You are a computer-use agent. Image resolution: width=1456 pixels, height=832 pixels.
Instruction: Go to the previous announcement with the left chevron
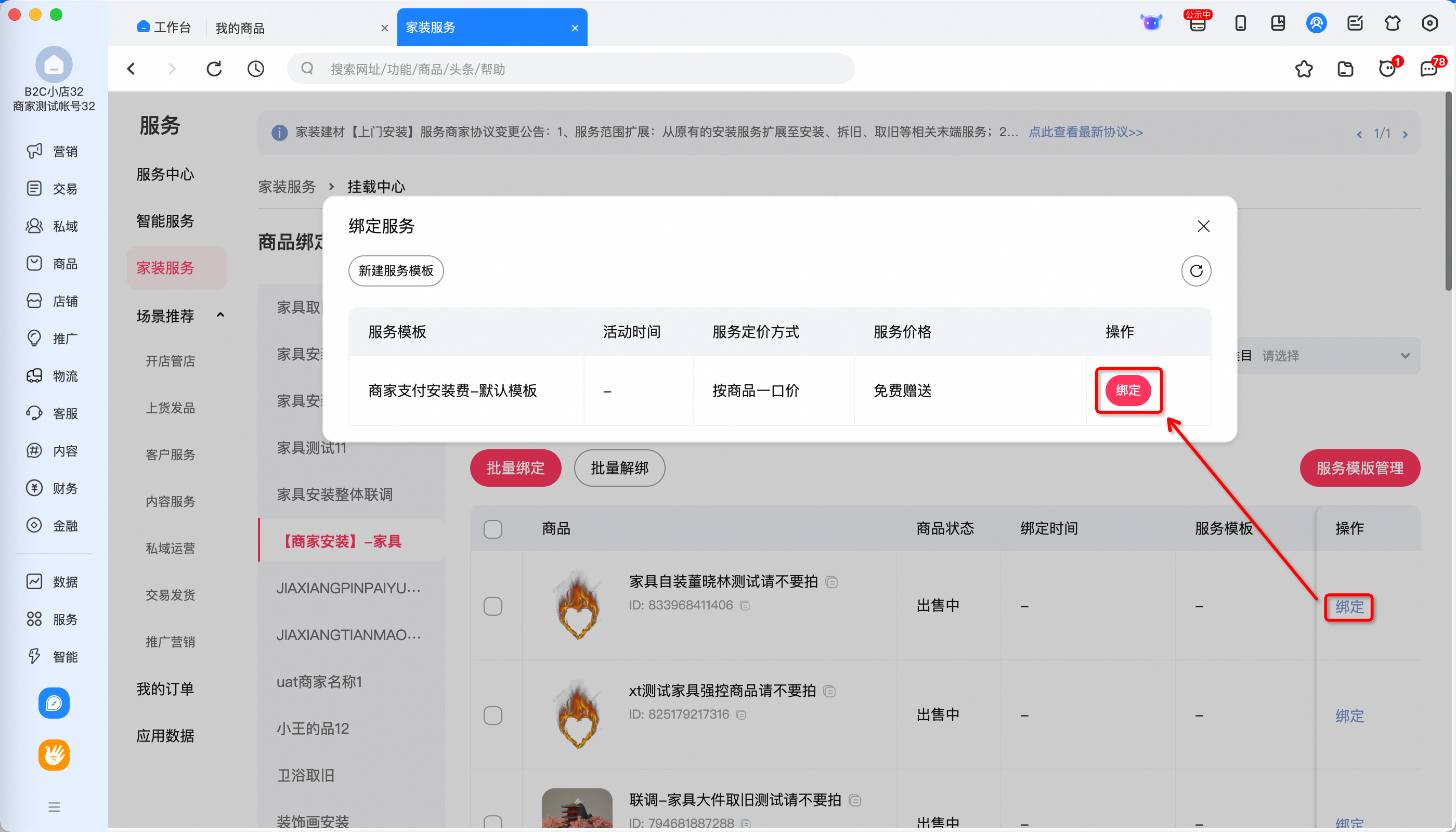[1359, 134]
